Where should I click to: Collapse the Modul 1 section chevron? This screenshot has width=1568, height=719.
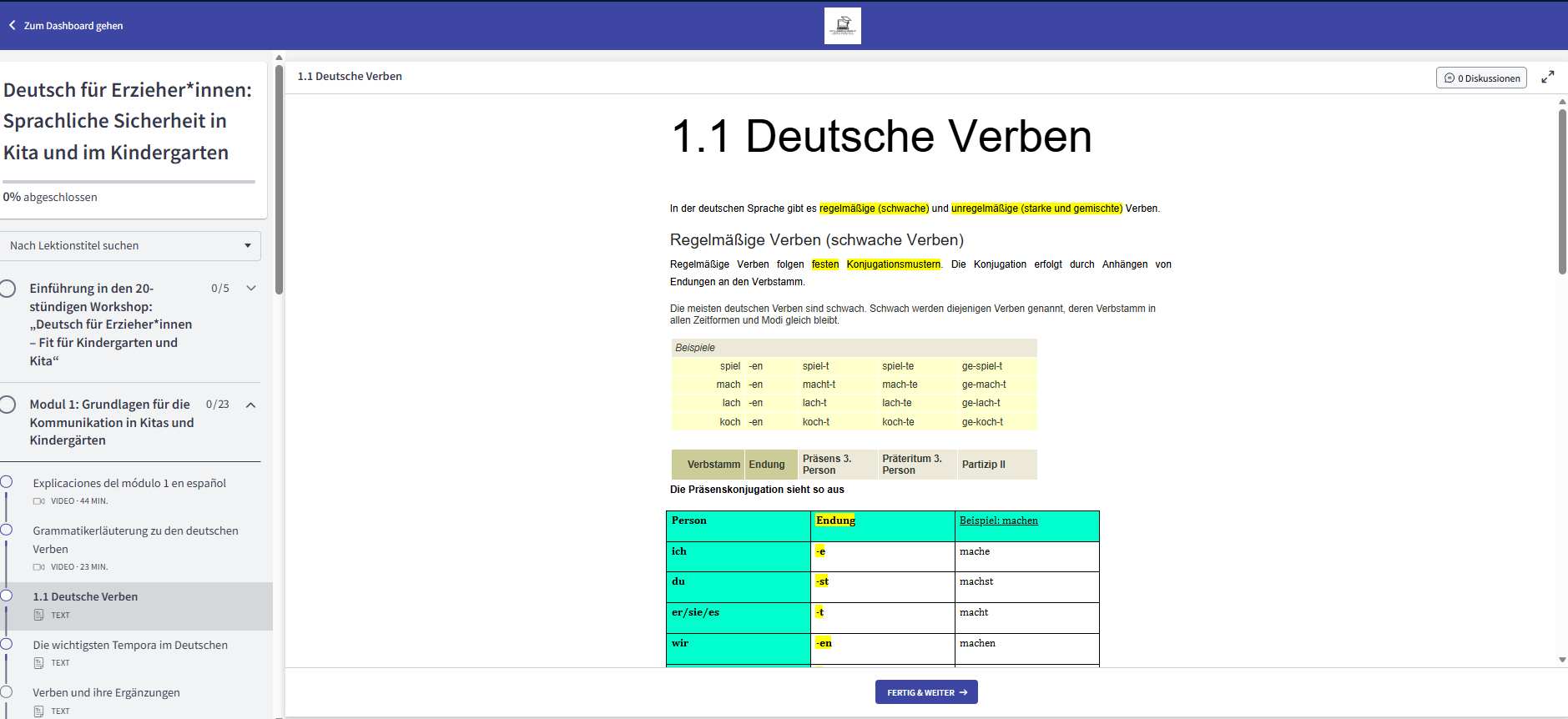[x=251, y=405]
